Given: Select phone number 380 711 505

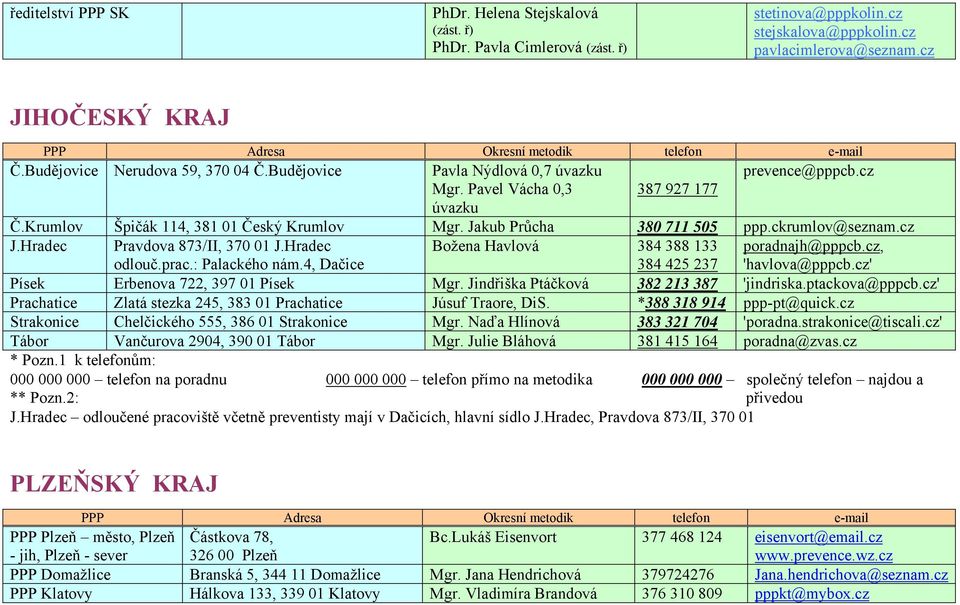Looking at the screenshot, I should (677, 227).
